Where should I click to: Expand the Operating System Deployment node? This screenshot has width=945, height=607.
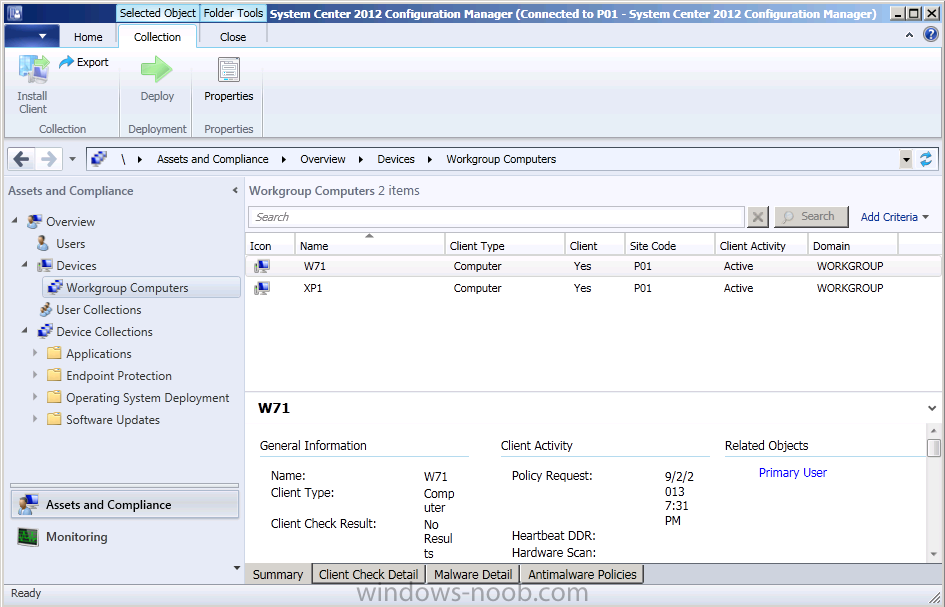[x=34, y=397]
